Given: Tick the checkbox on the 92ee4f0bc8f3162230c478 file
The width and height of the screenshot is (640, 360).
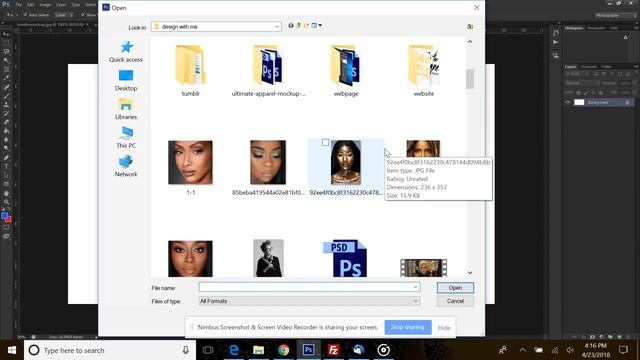Looking at the screenshot, I should [325, 142].
